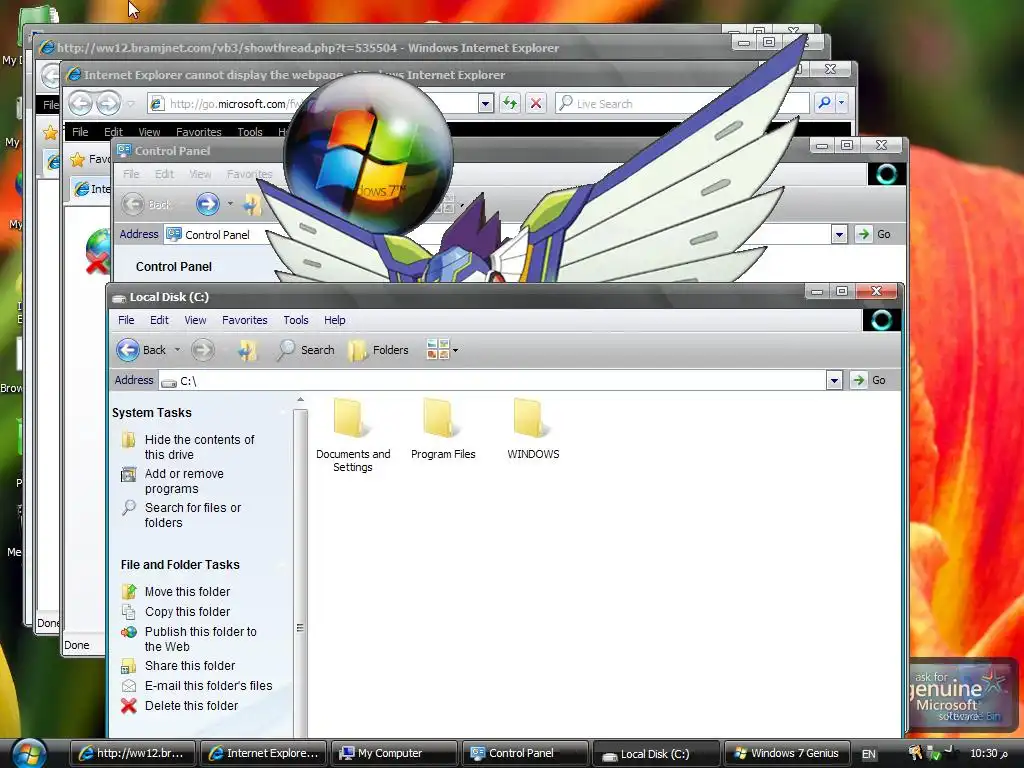Open File menu in Local Disk window
Image resolution: width=1024 pixels, height=768 pixels.
coord(126,320)
